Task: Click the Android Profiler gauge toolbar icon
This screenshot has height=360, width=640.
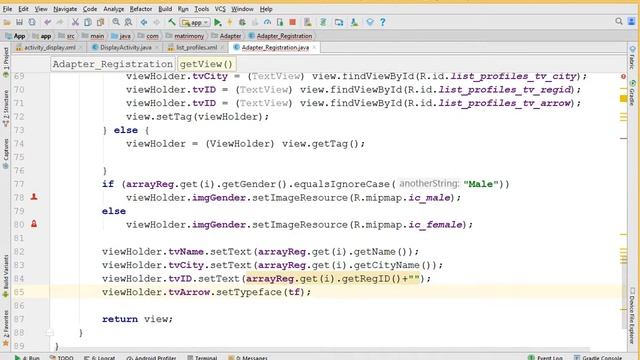Action: 267,22
